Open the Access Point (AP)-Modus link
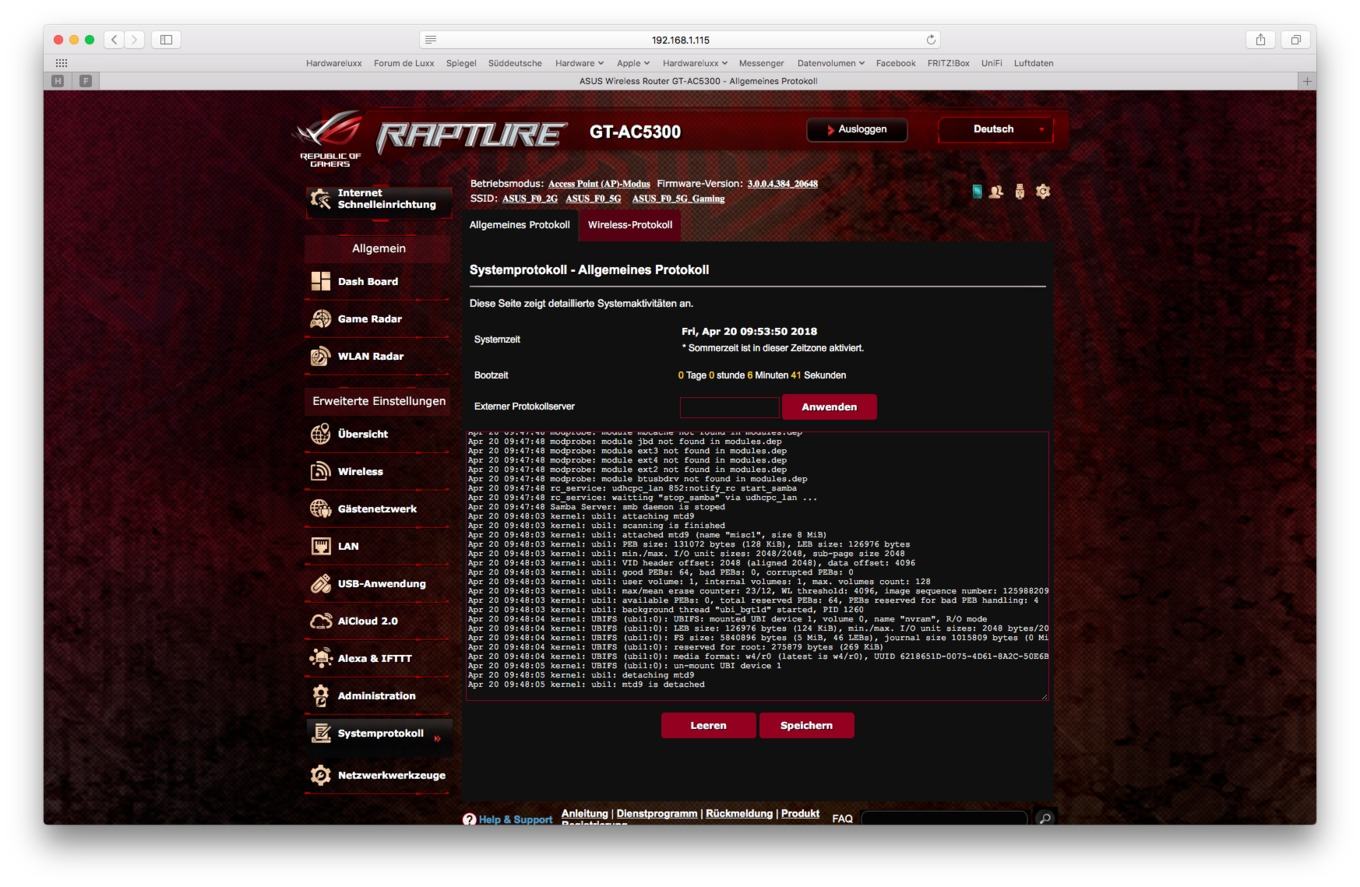The image size is (1360, 887). click(x=599, y=184)
